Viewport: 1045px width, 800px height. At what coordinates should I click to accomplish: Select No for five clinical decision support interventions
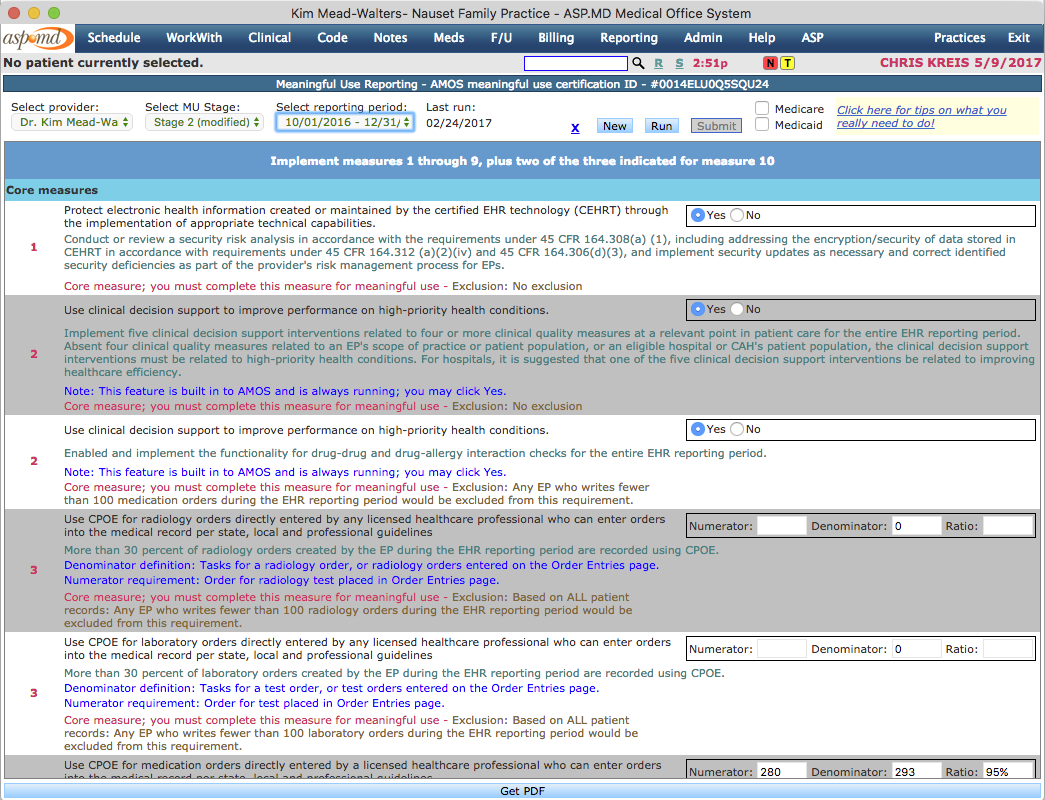737,309
